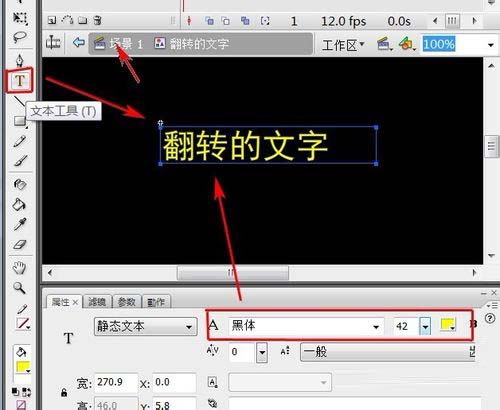Click the Y position field 5.8
This screenshot has height=410, width=500.
point(174,404)
